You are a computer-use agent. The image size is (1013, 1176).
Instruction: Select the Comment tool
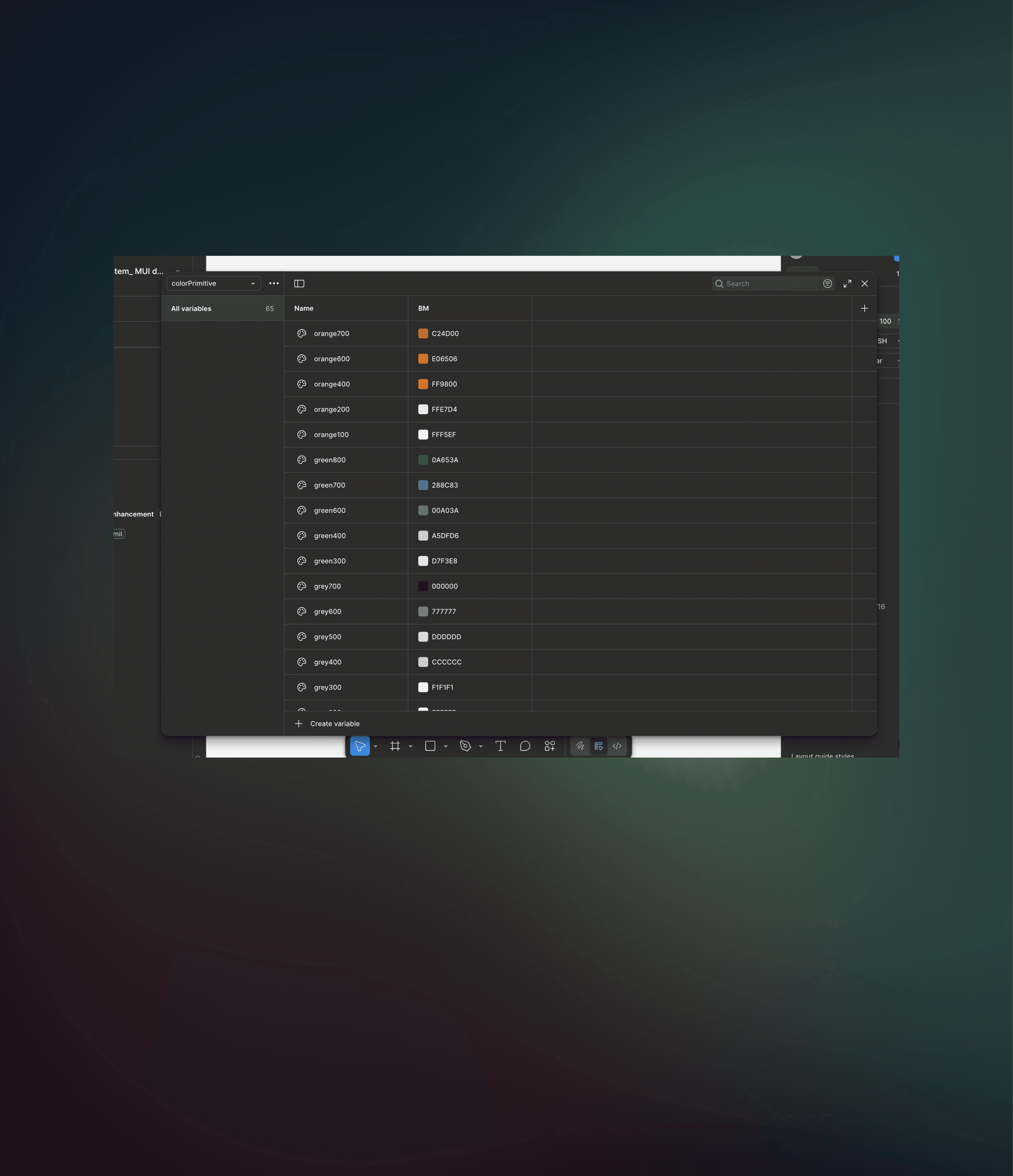point(525,746)
